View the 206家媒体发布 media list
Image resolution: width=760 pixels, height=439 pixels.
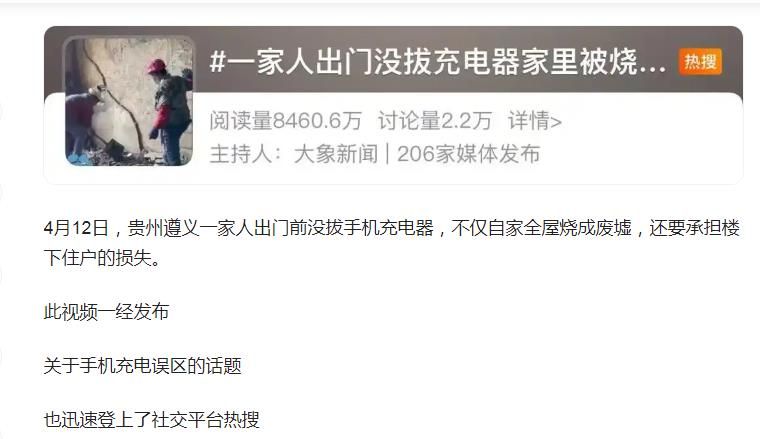(468, 154)
